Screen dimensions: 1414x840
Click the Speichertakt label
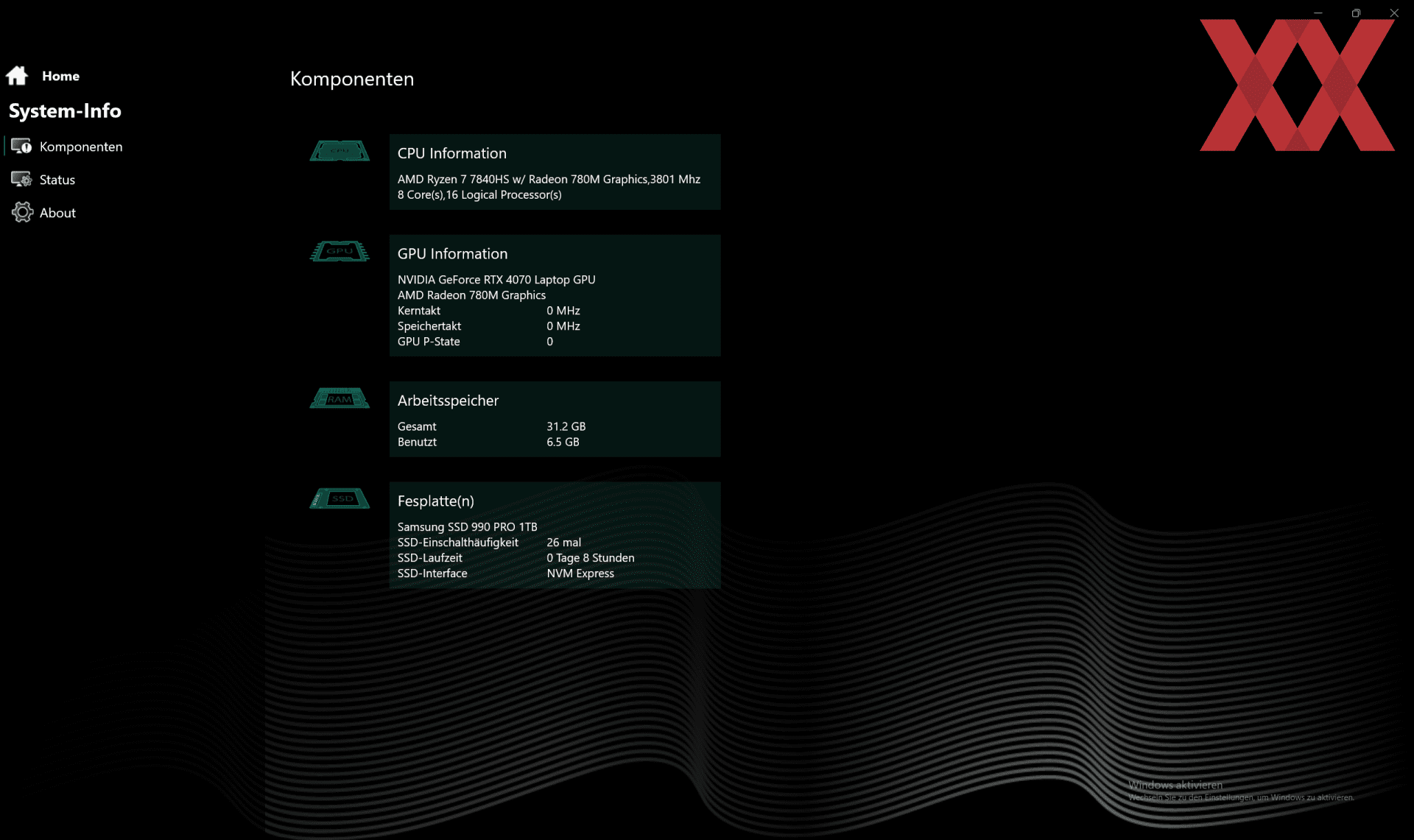pos(429,326)
